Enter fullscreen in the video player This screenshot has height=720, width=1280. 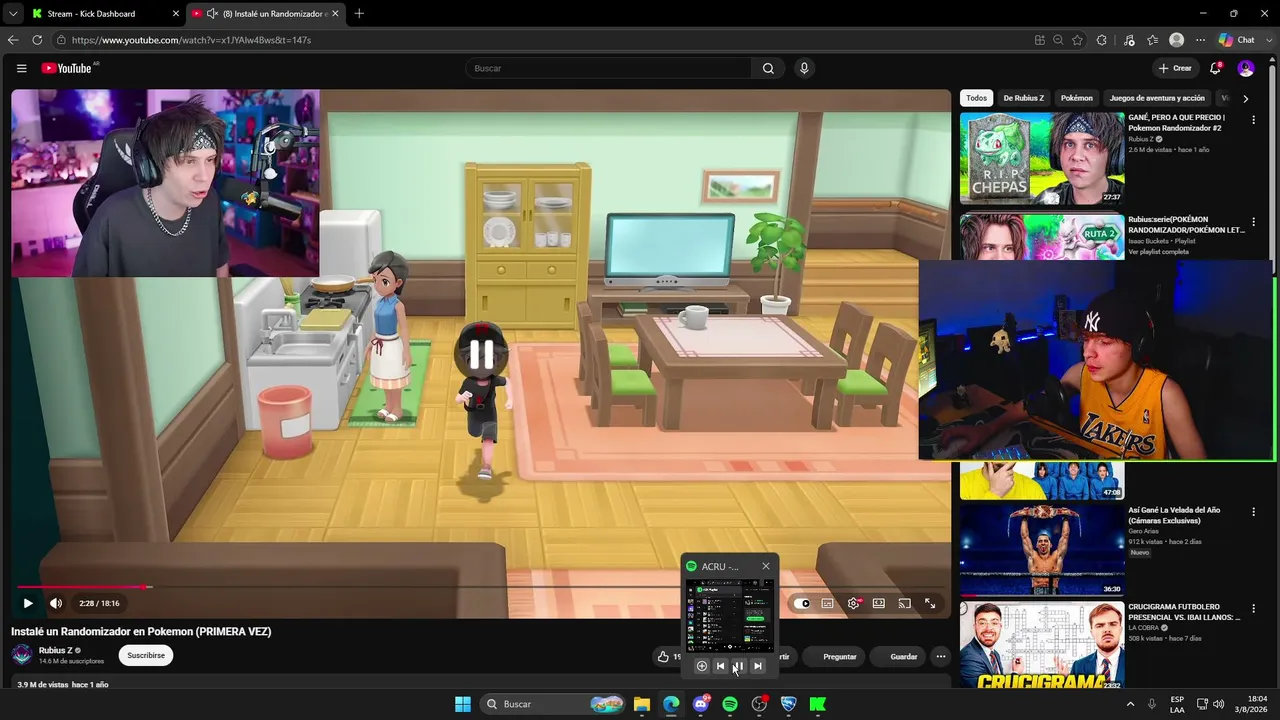930,603
